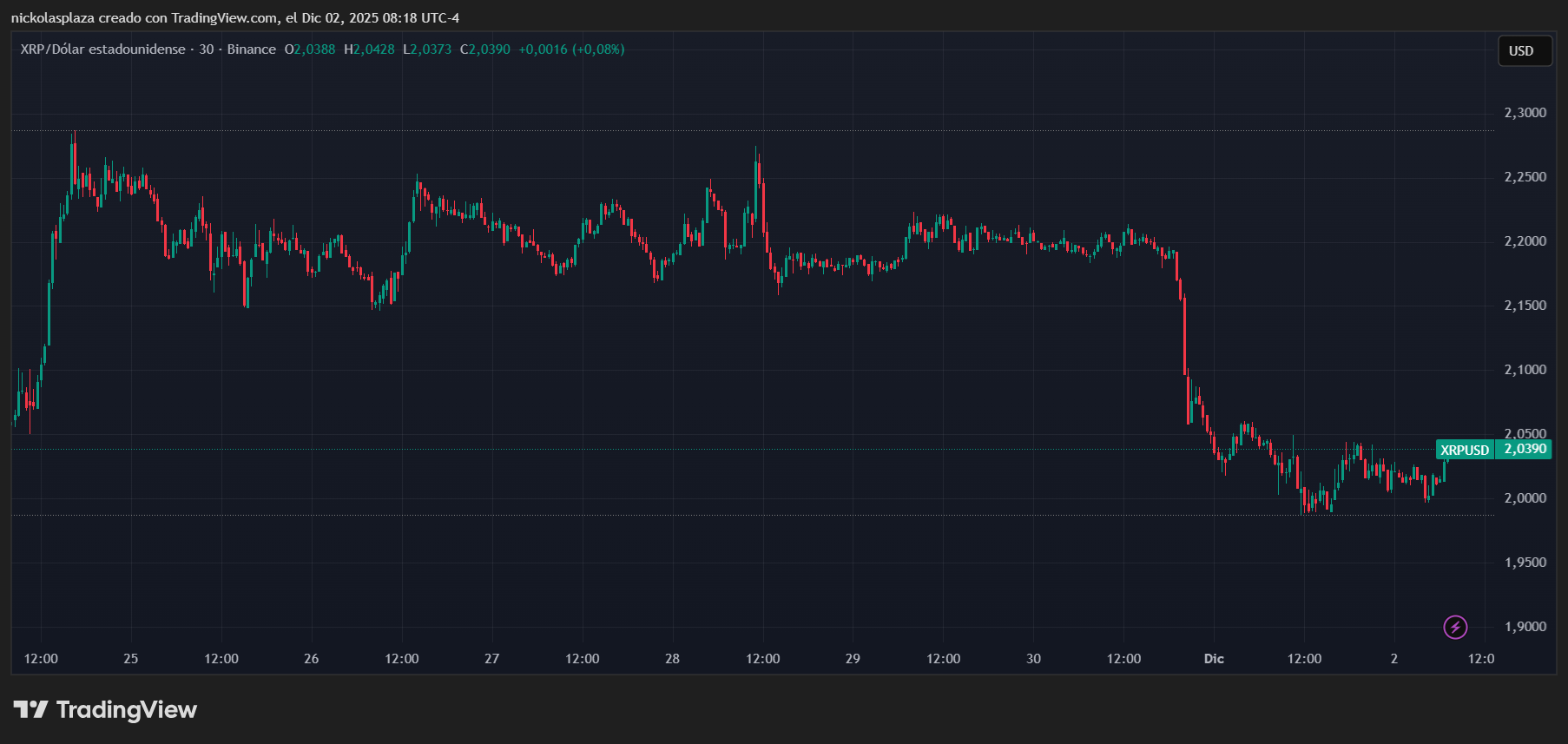Click the nickolasplaza creado con TradingView.com header
The image size is (1568, 744).
coord(234,18)
